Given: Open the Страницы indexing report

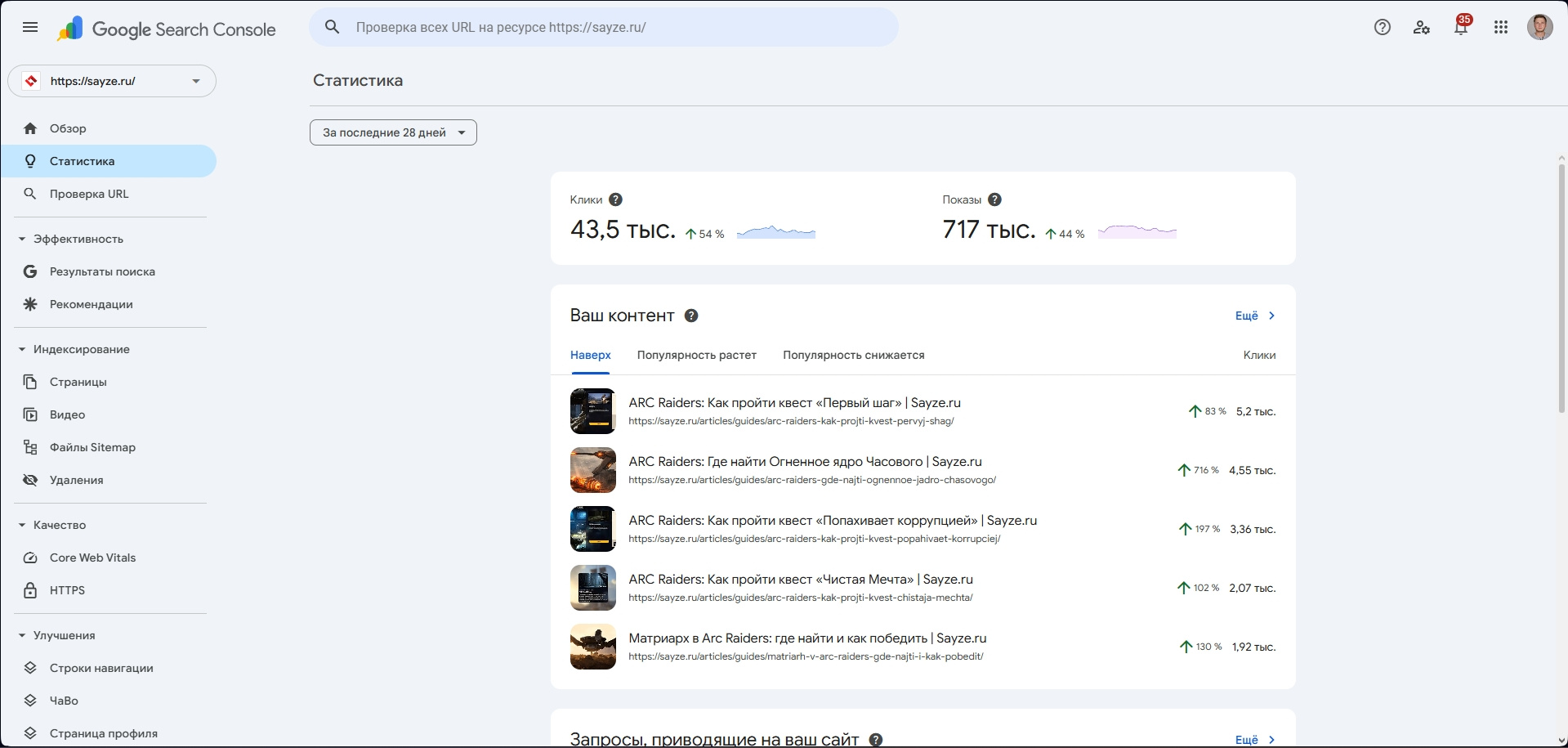Looking at the screenshot, I should pyautogui.click(x=109, y=382).
